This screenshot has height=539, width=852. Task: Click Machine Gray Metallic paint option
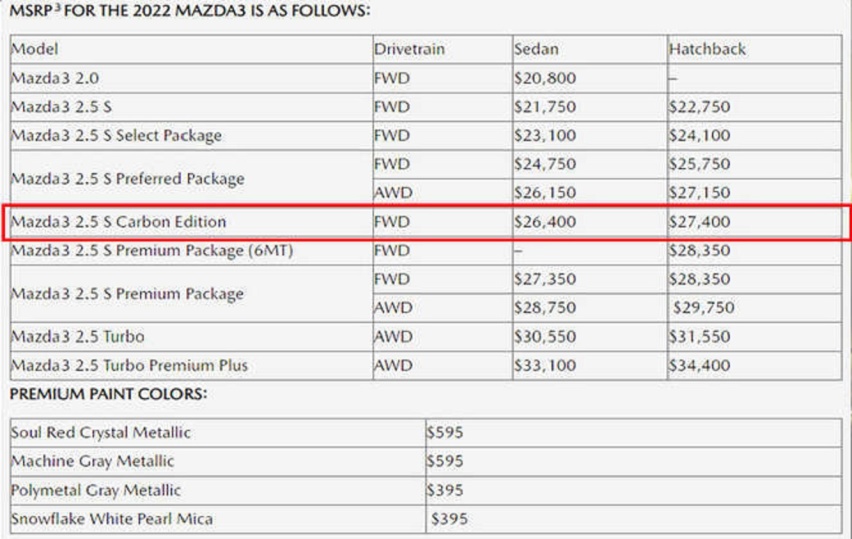92,461
